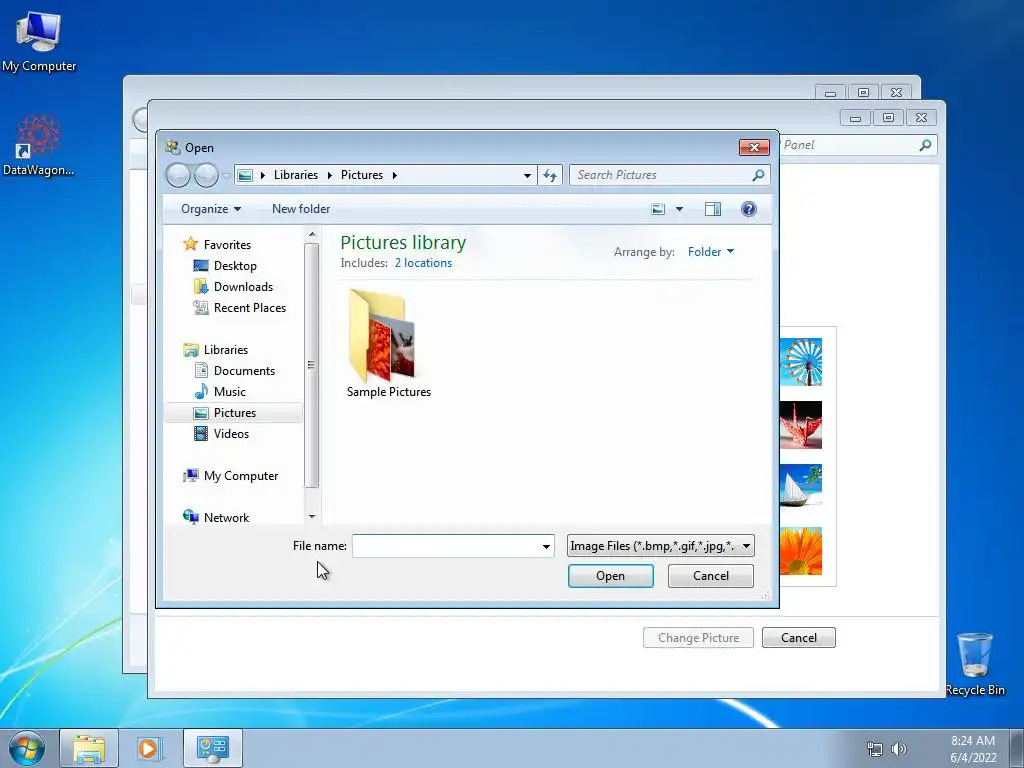Click the Show desktop strip on taskbar
This screenshot has width=1024, height=768.
coord(1017,748)
